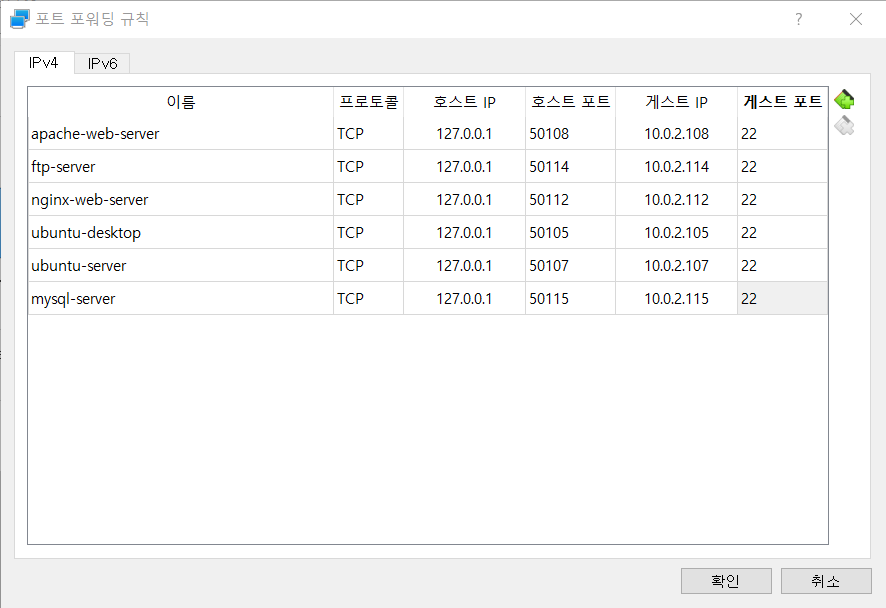
Task: Click host port 50108 cell
Action: coord(570,133)
